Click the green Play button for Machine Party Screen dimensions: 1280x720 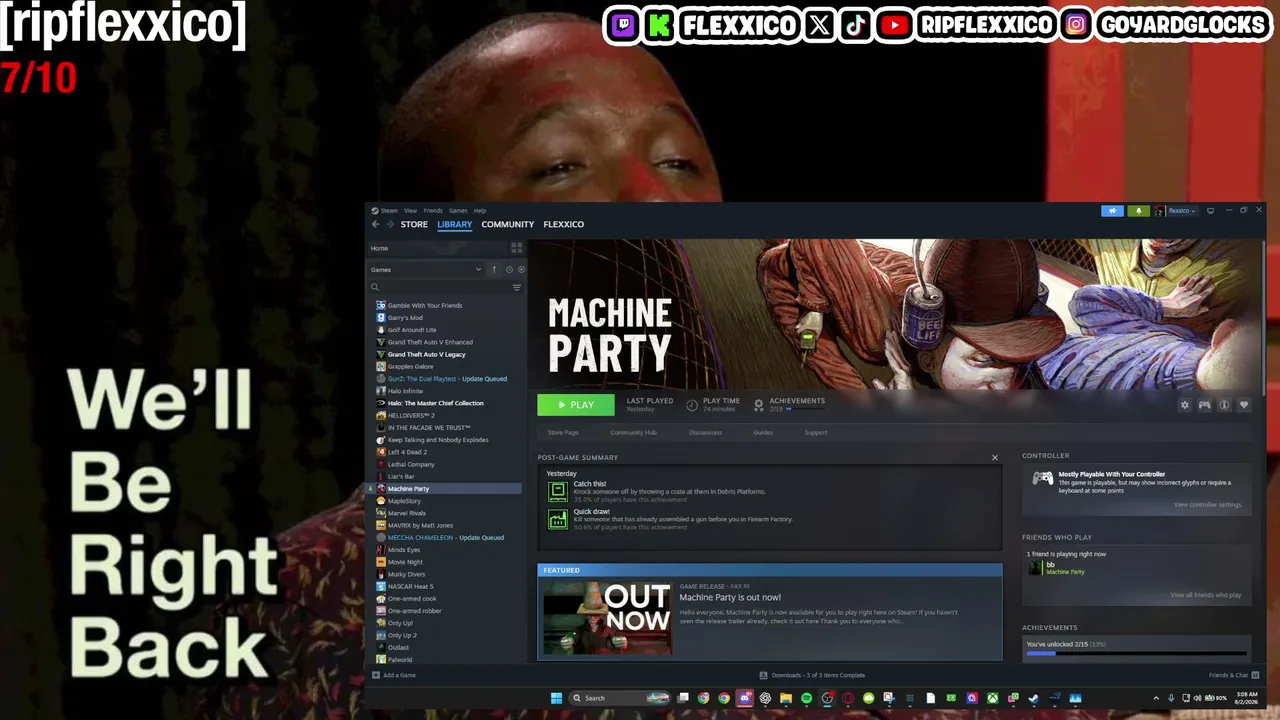click(575, 405)
